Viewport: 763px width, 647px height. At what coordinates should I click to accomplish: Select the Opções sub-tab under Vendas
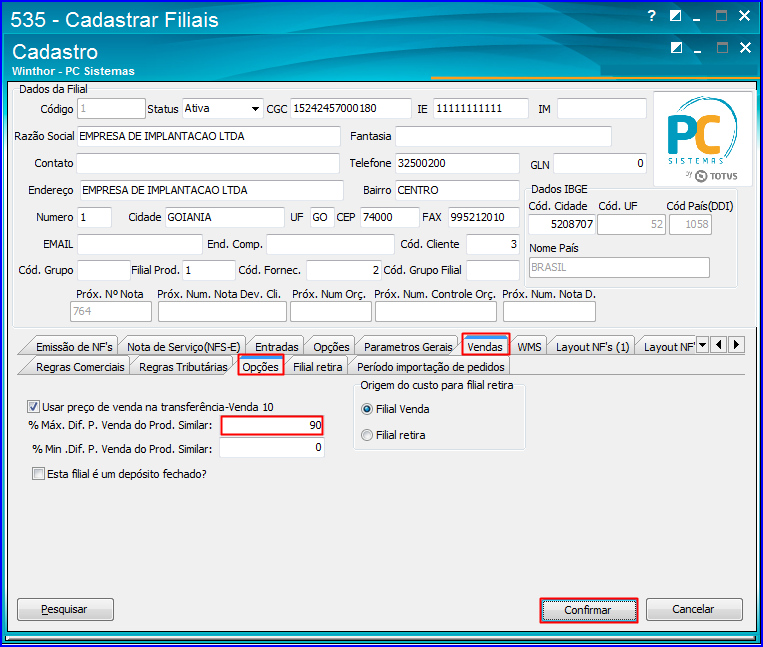coord(261,366)
